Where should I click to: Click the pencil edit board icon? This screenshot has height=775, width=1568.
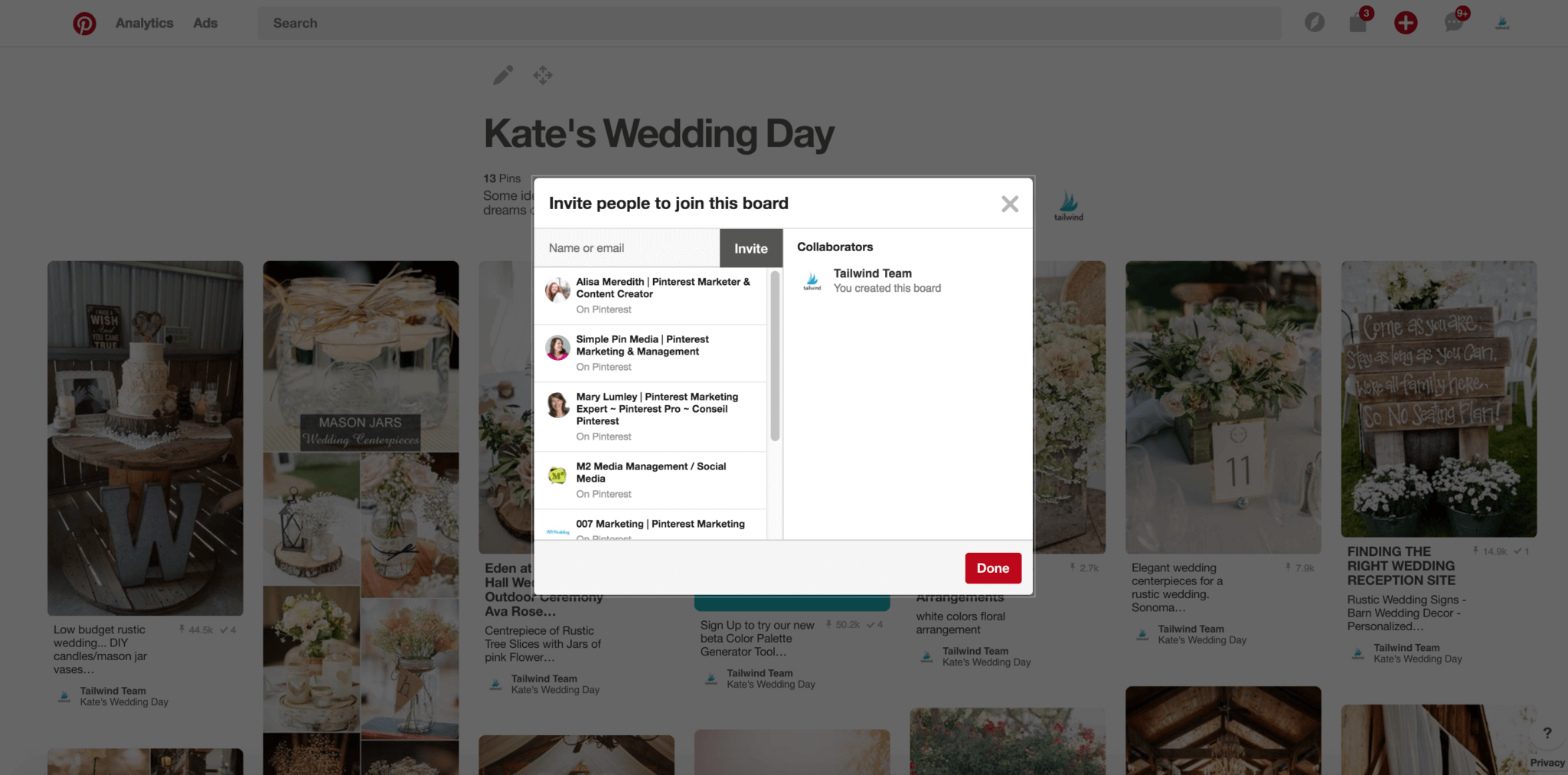[503, 75]
